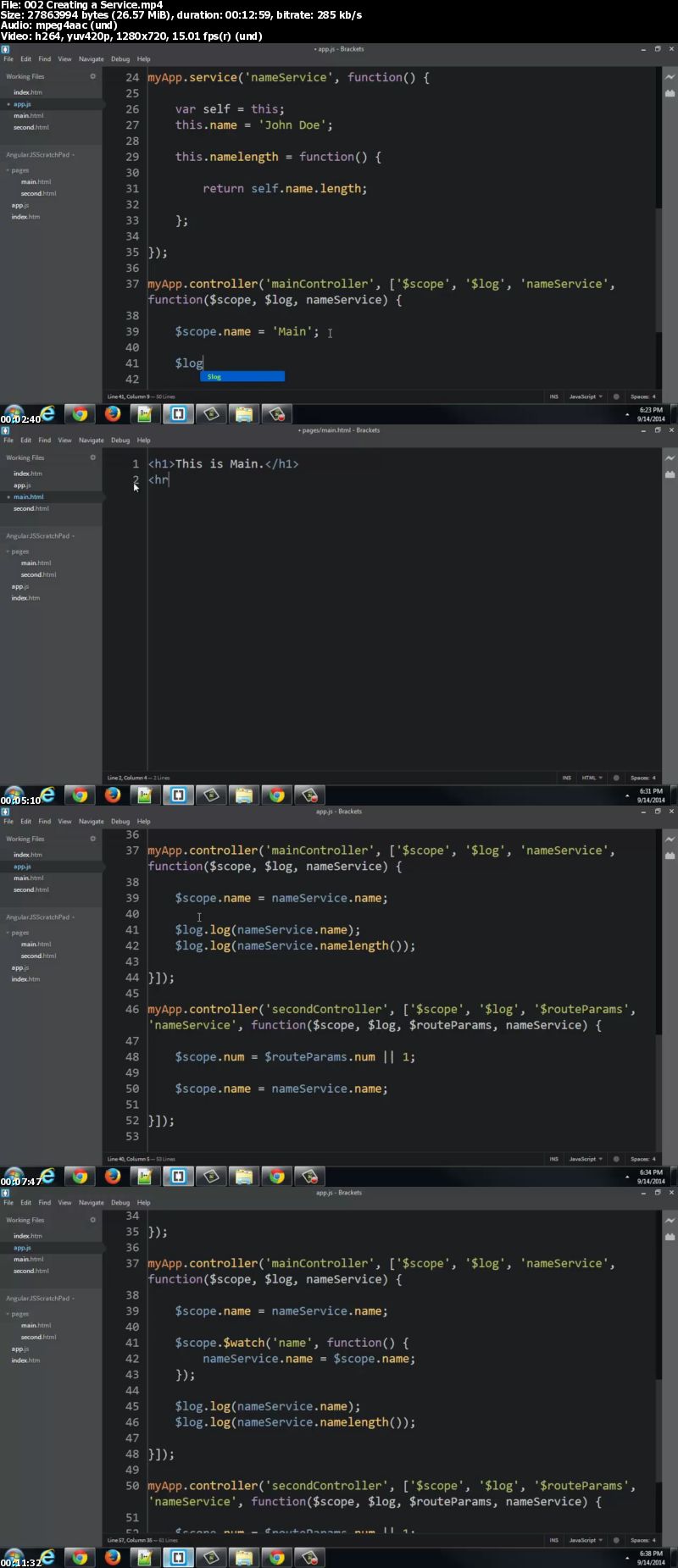678x1568 pixels.
Task: Show hidden tray icons in the 6:23 PM frame
Action: pyautogui.click(x=627, y=415)
